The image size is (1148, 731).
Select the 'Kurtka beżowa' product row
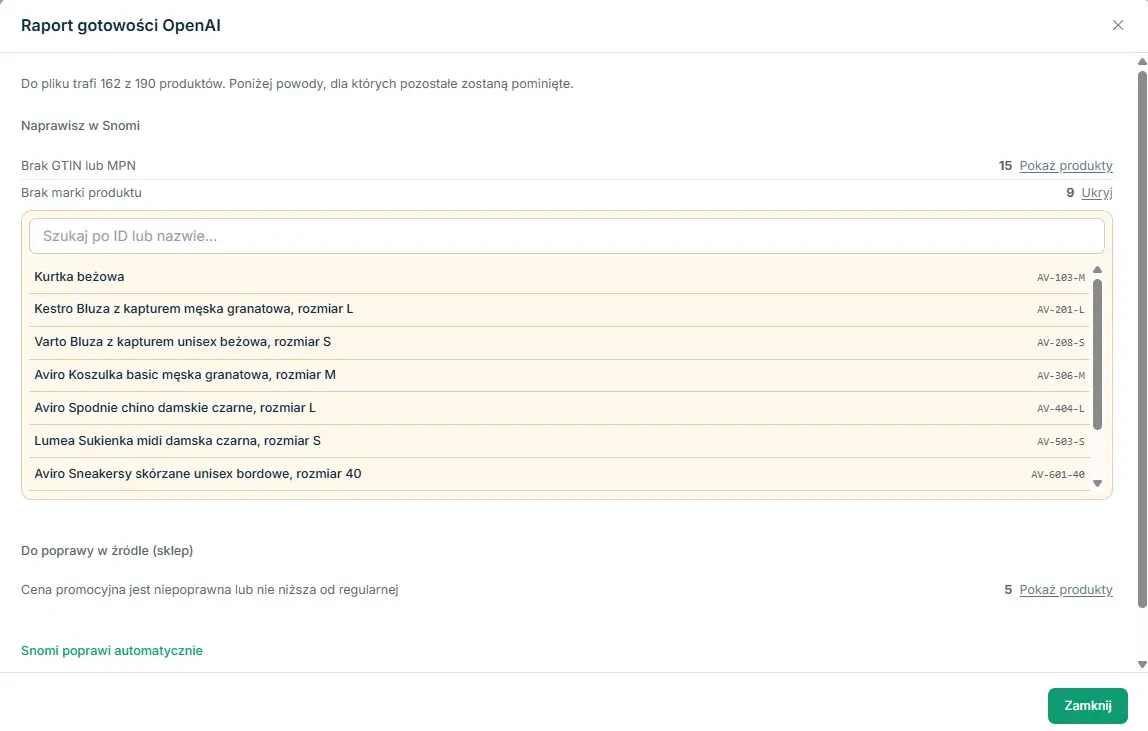coord(559,277)
